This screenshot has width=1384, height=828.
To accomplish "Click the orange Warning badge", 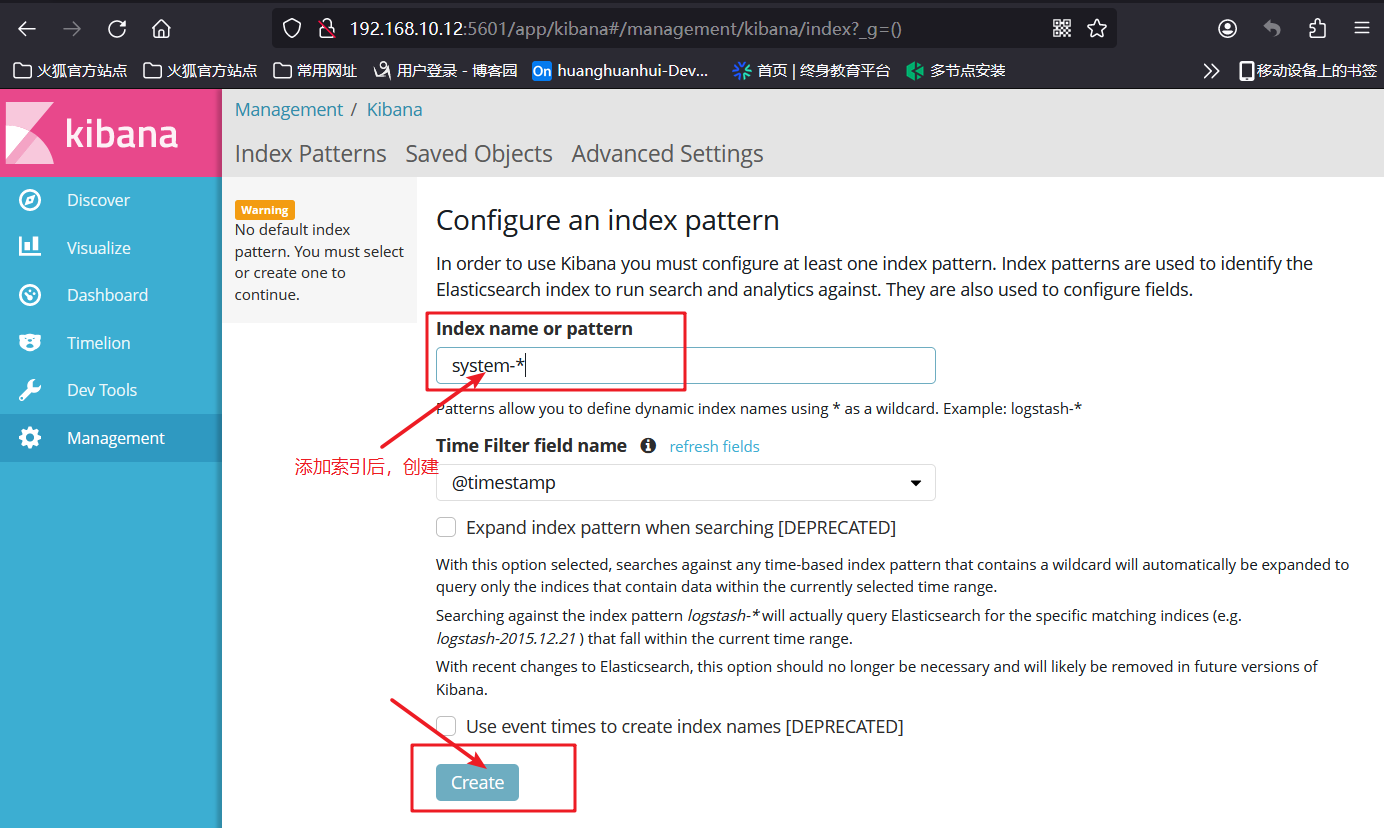I will [264, 210].
